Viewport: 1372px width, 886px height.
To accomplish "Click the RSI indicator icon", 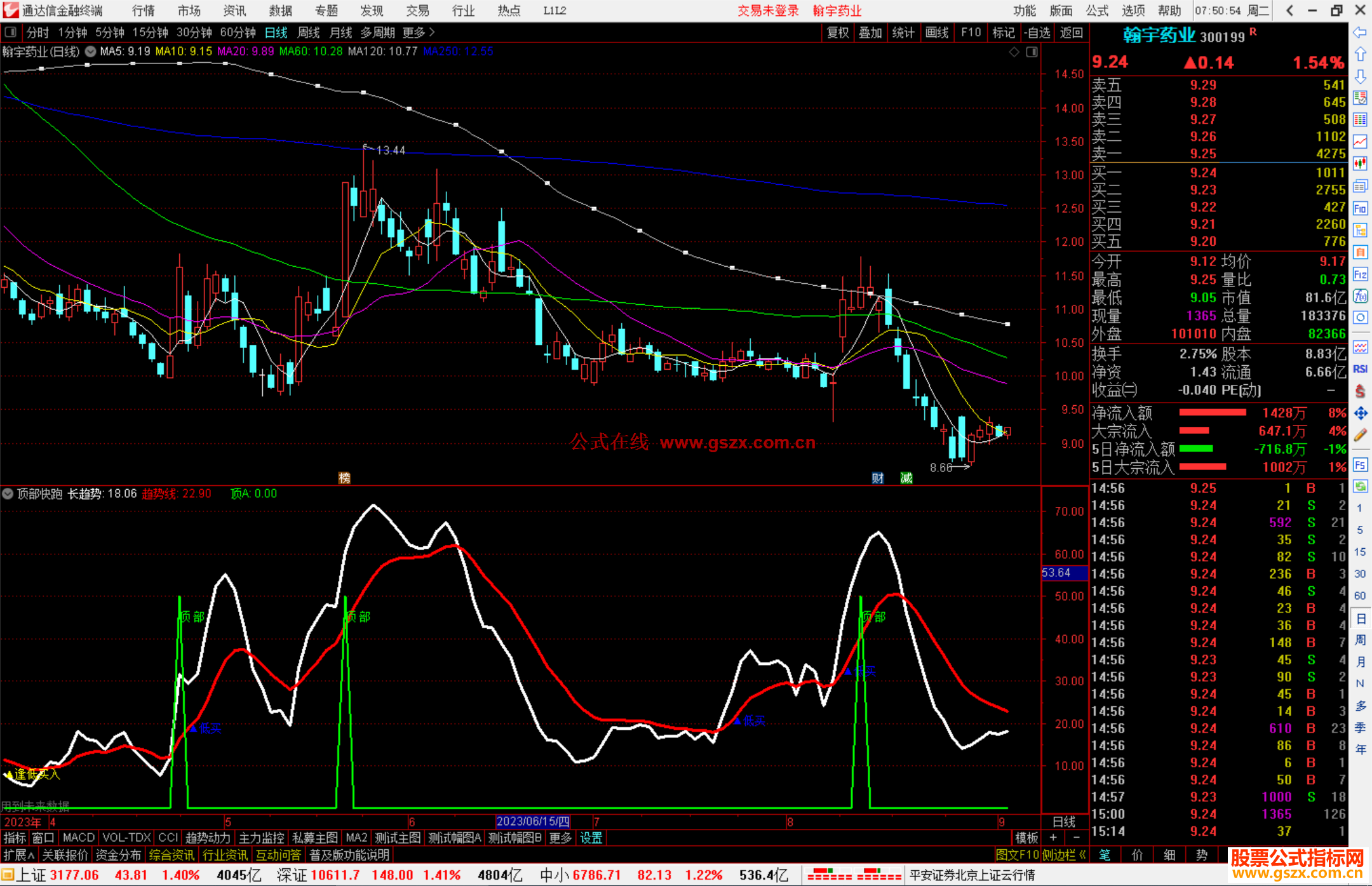I will point(1360,369).
